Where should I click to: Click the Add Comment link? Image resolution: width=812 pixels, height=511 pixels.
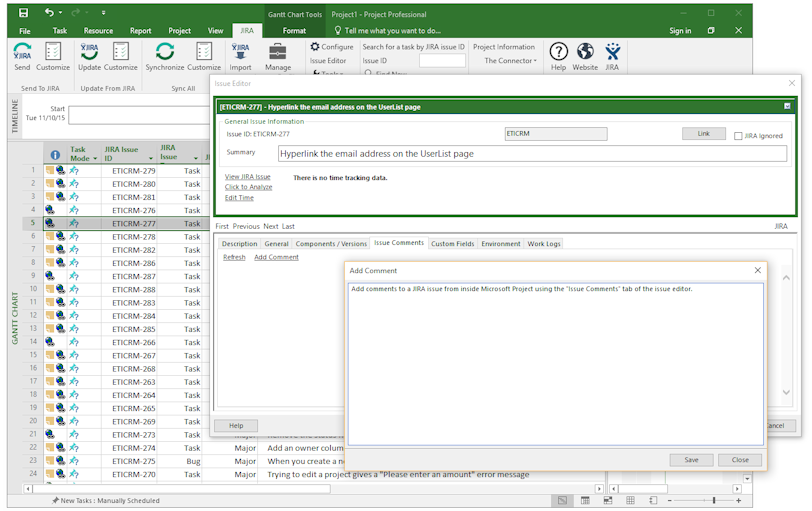coord(276,257)
